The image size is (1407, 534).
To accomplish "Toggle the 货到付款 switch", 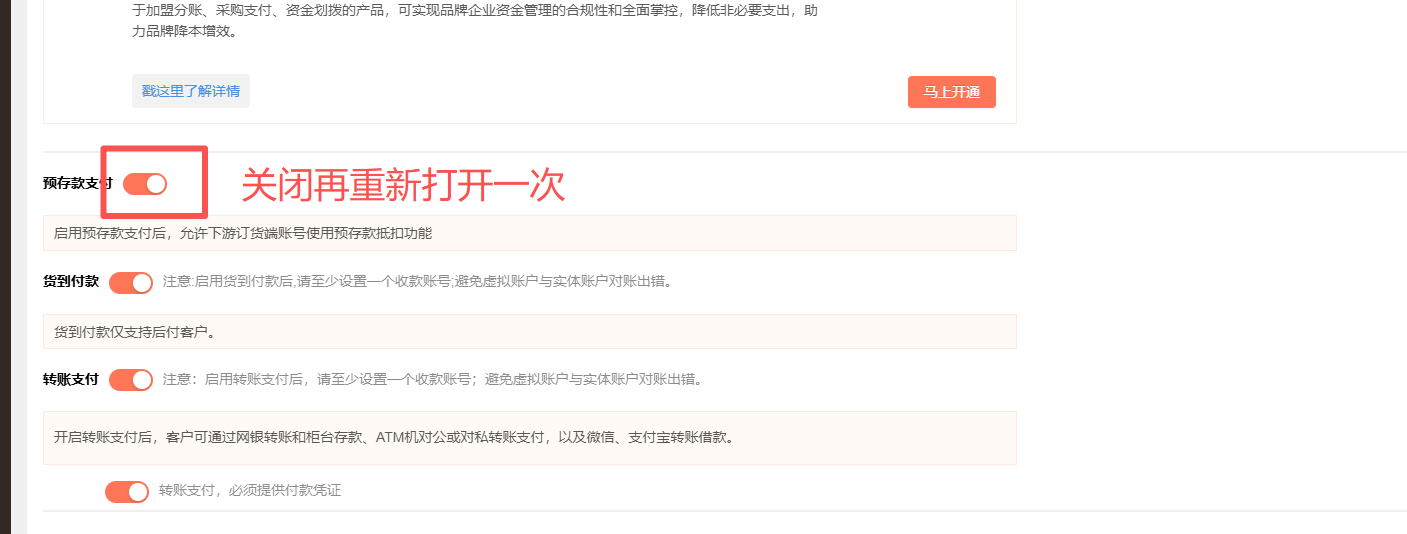I will click(x=131, y=283).
